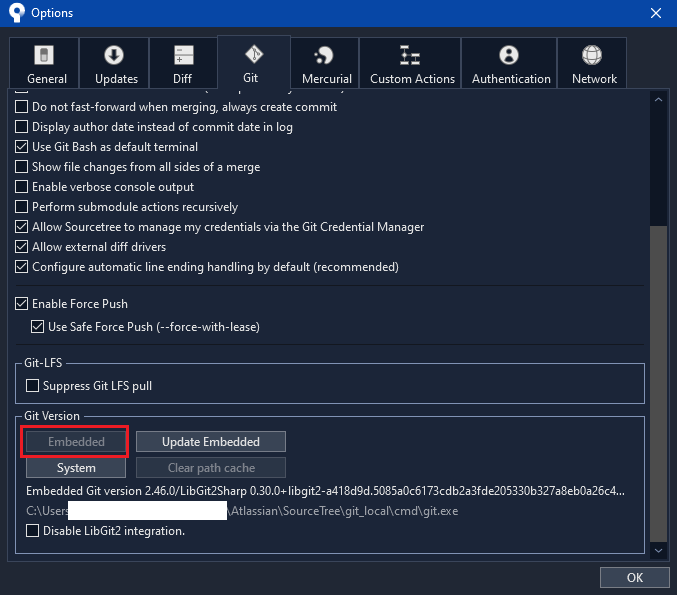Enable 'Show file changes from all sides of a merge'
The width and height of the screenshot is (677, 595).
click(22, 167)
